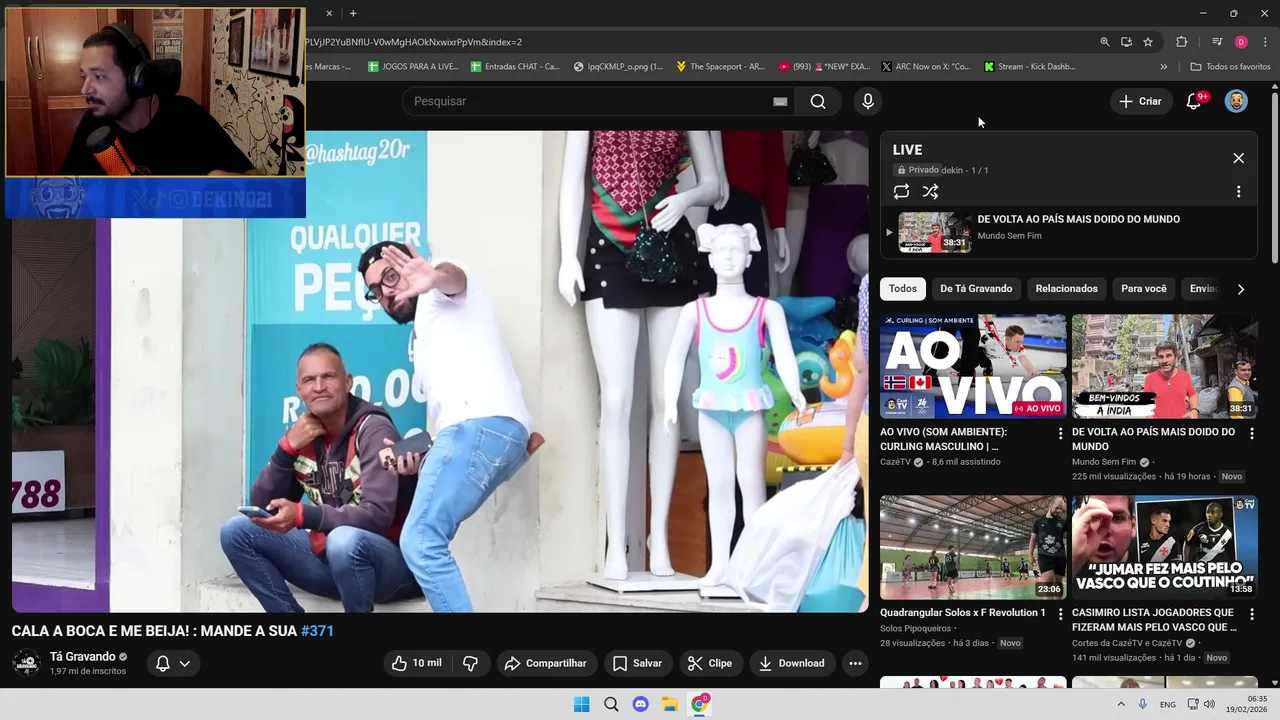Open the Tá Gravando channel name link
This screenshot has width=1280, height=720.
point(82,657)
